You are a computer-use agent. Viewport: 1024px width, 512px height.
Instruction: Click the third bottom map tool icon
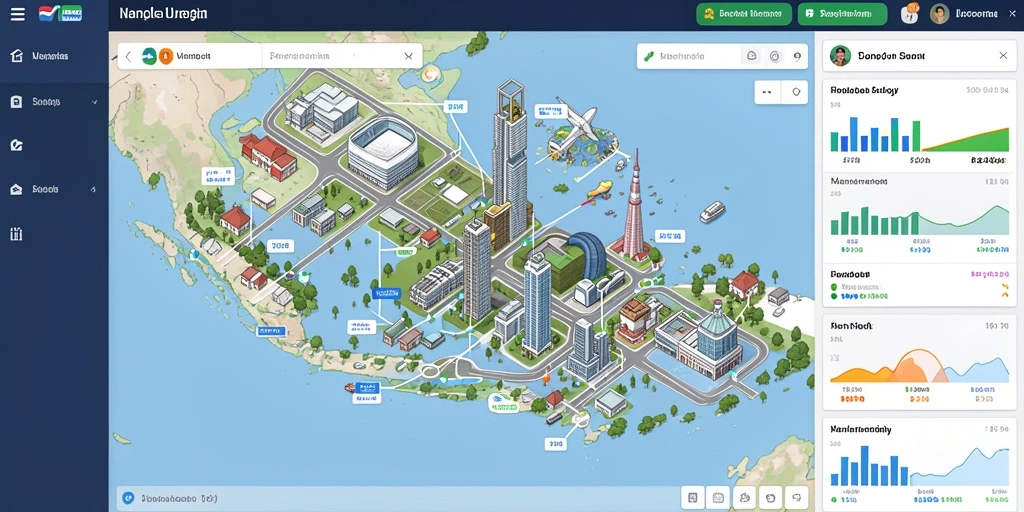pyautogui.click(x=744, y=498)
